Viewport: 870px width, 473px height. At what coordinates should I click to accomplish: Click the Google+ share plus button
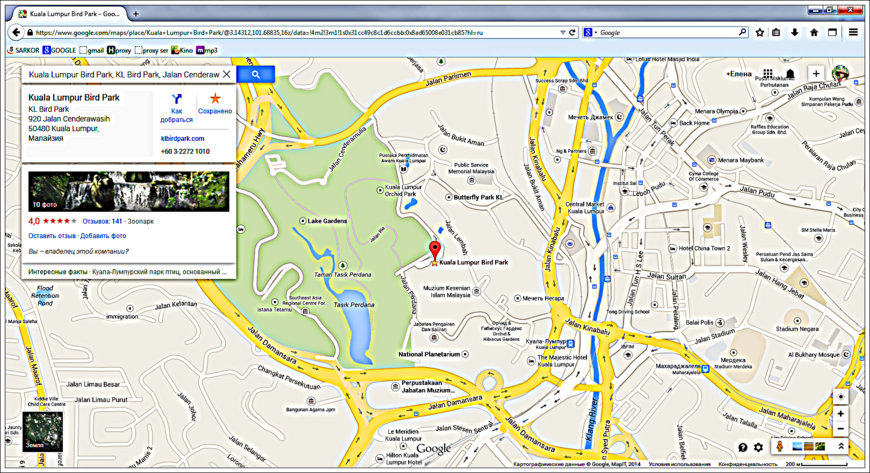tap(816, 73)
